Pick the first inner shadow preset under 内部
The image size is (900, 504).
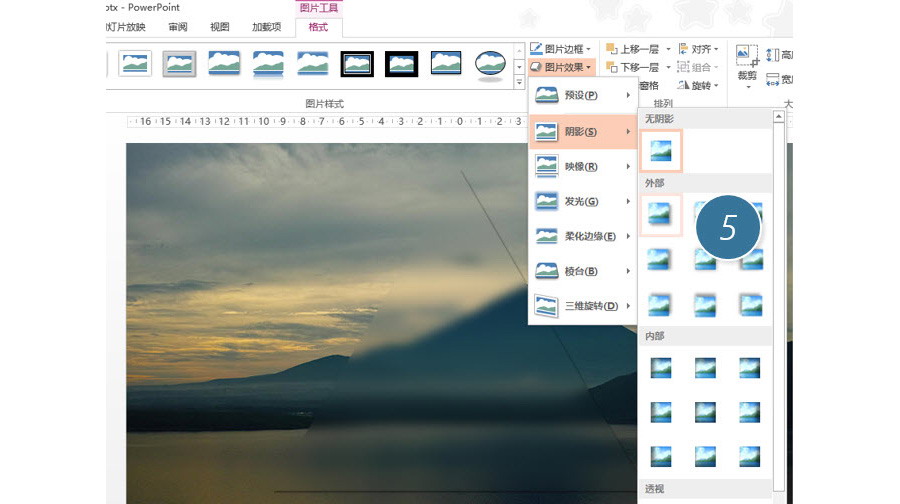pyautogui.click(x=660, y=367)
